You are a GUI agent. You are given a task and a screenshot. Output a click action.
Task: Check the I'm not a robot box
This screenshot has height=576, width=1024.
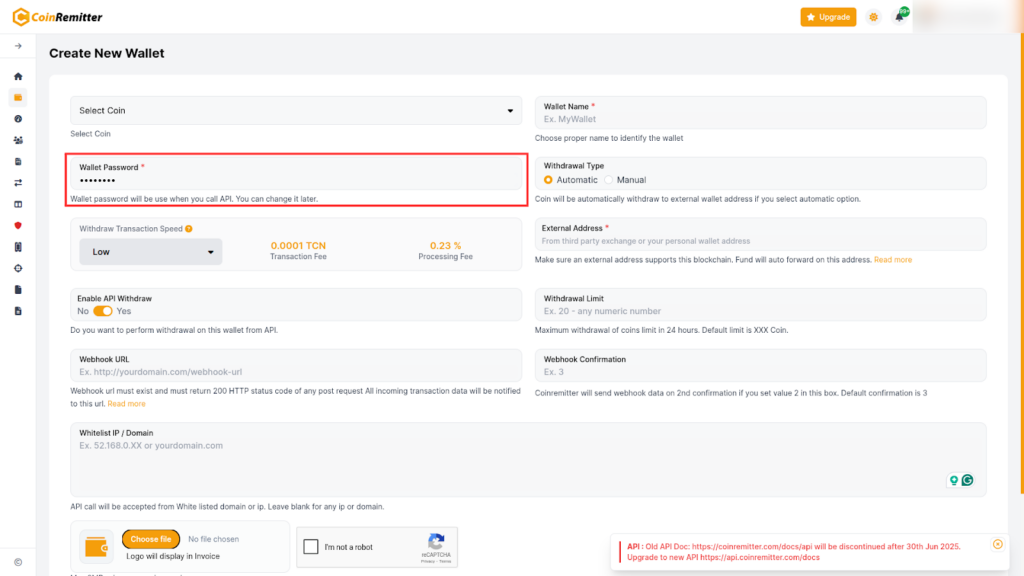[x=311, y=547]
